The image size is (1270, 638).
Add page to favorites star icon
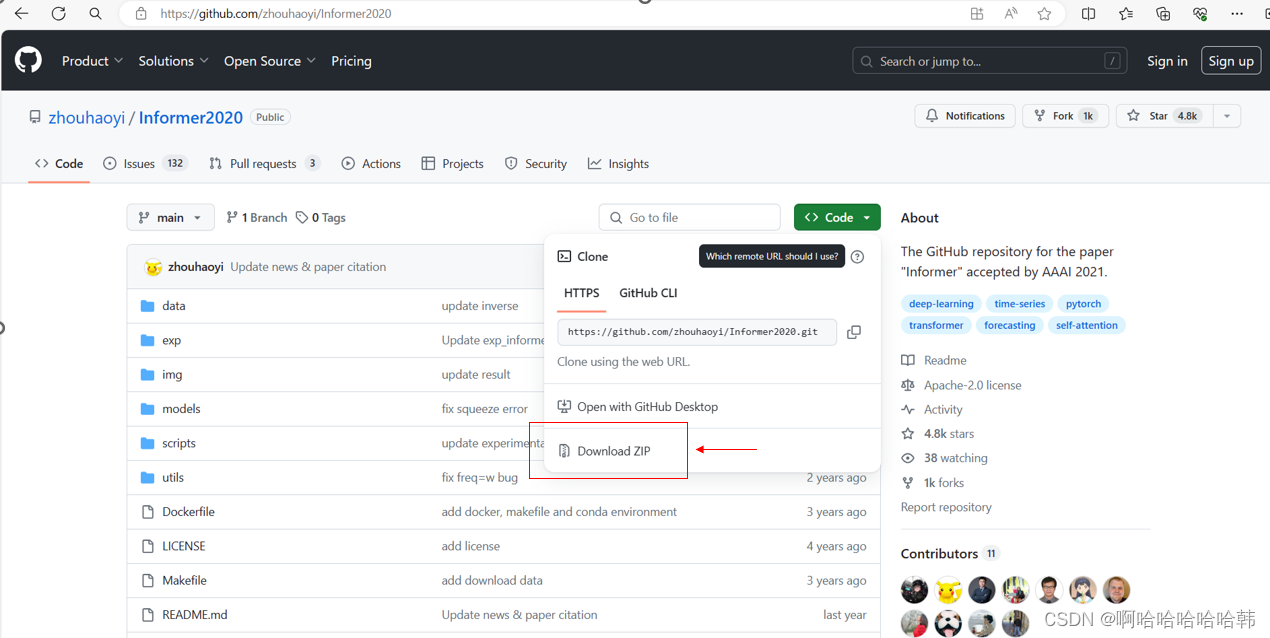[x=1044, y=14]
